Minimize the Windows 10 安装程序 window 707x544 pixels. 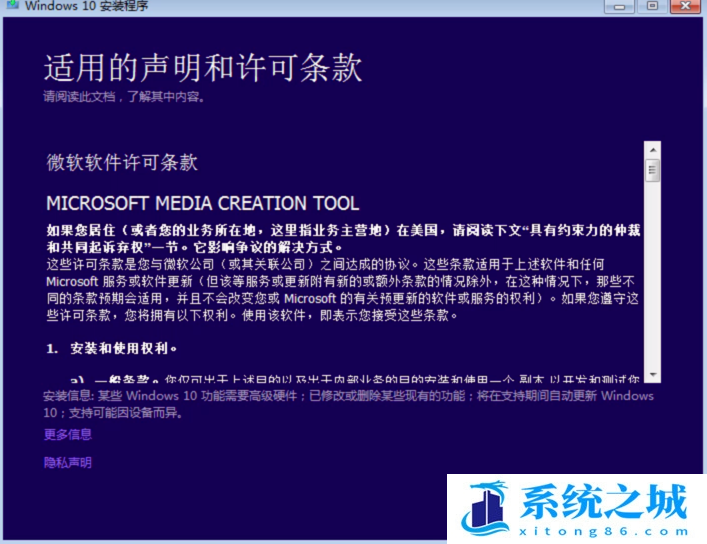619,6
